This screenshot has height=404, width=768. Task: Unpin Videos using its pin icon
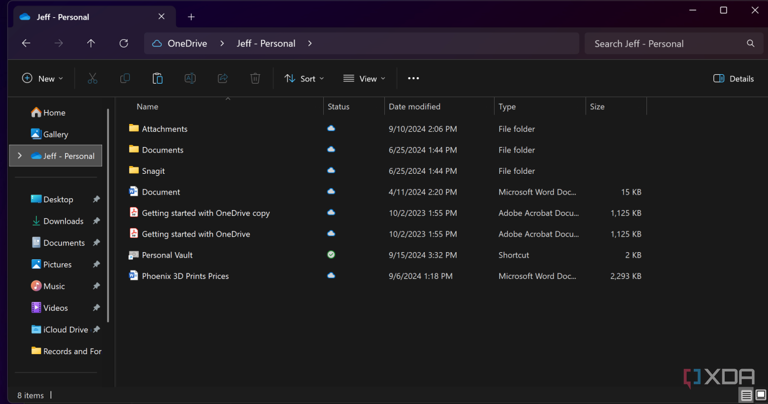coord(96,308)
